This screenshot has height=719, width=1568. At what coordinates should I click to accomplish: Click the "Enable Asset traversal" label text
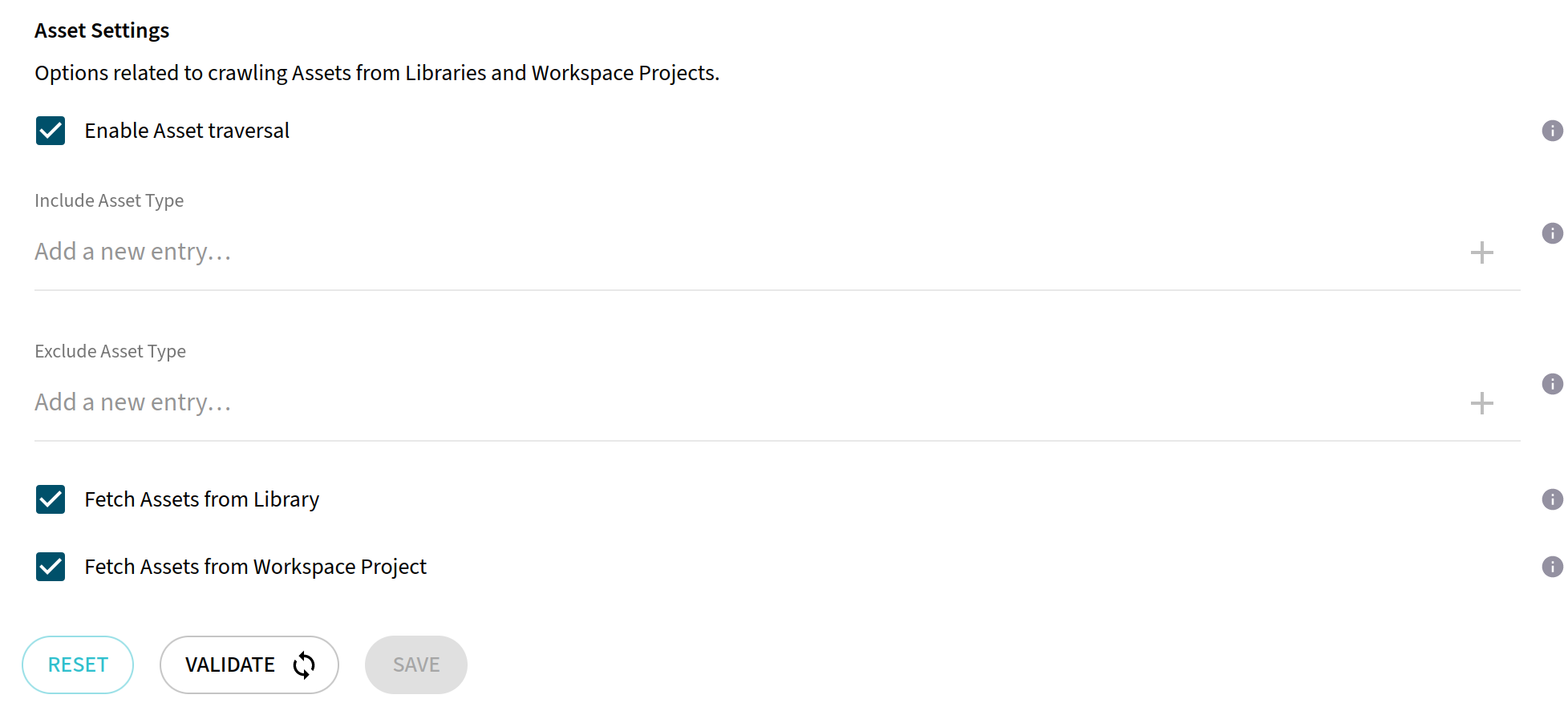[x=187, y=131]
